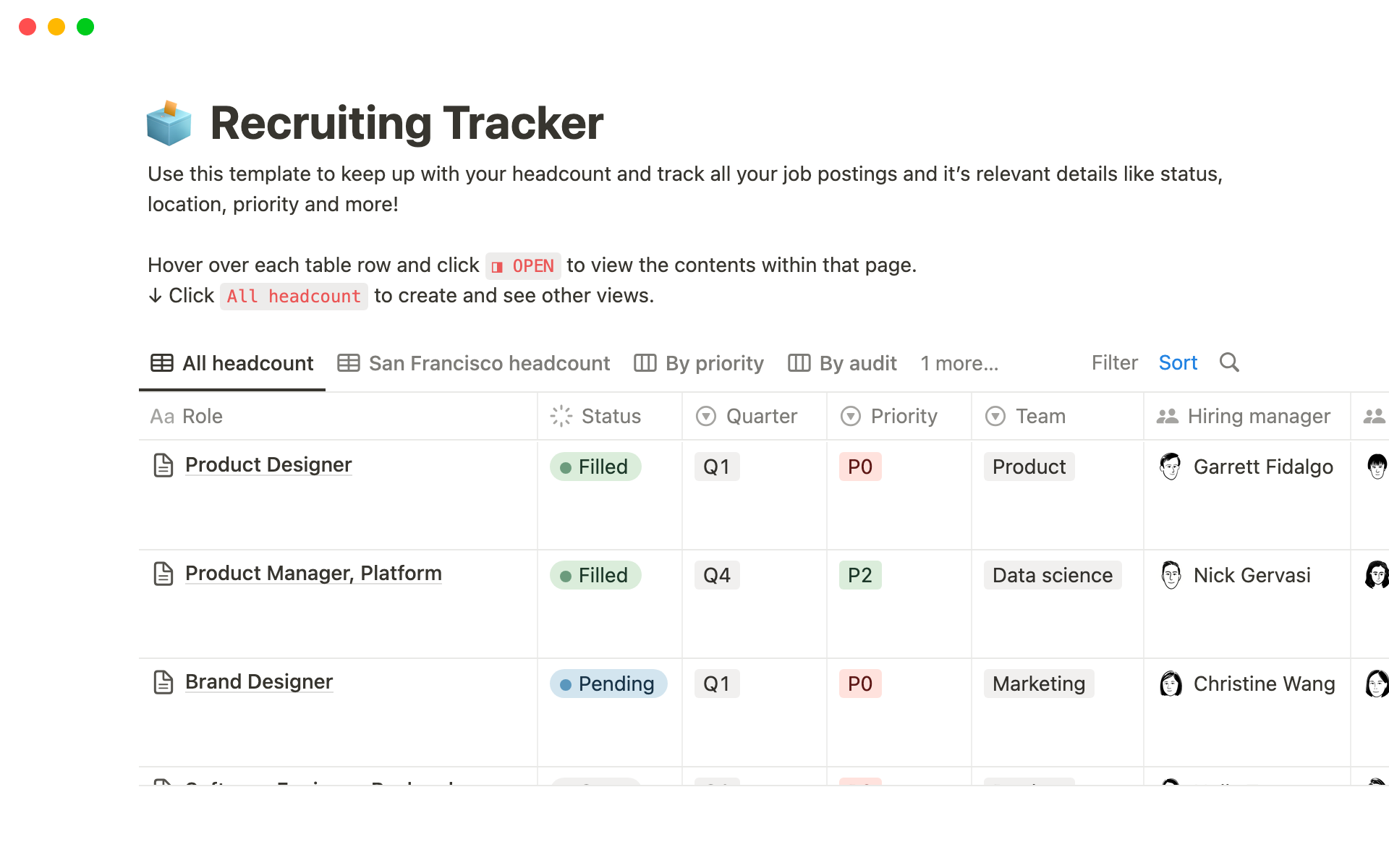Click Nick Gervasi's avatar icon
This screenshot has width=1389, height=868.
1170,575
